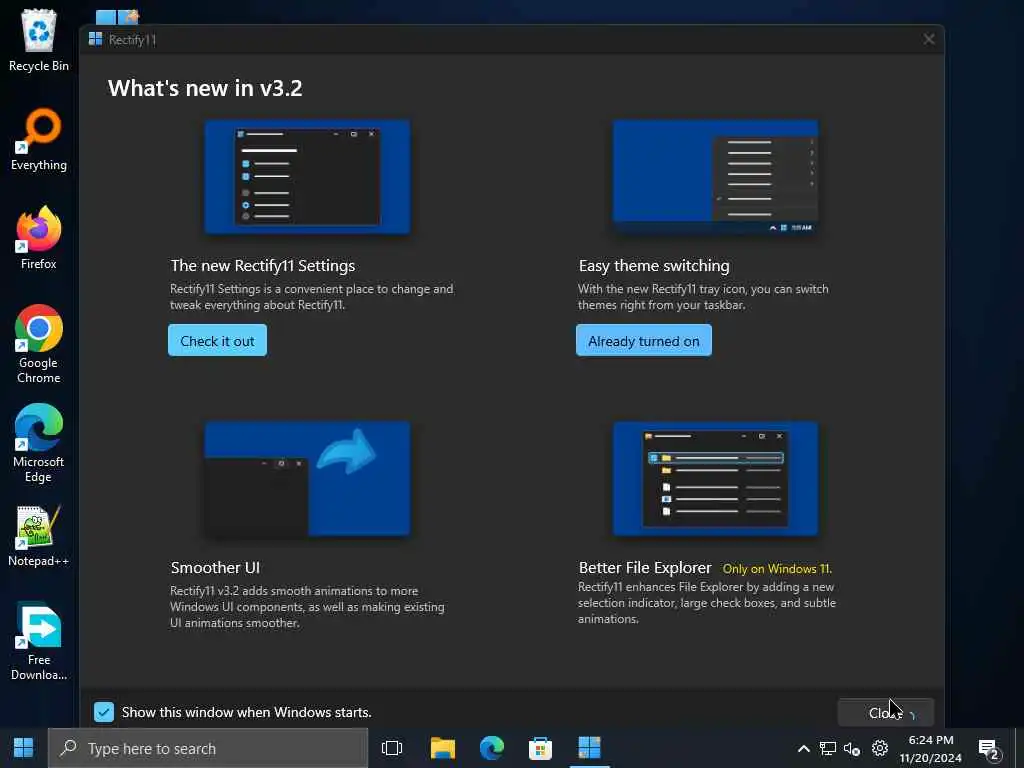
Task: Open the Recycle Bin desktop icon
Action: [x=39, y=40]
